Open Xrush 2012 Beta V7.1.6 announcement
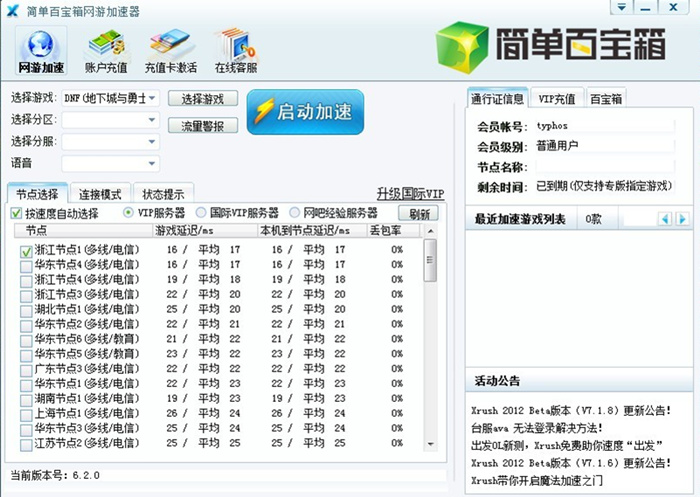 (571, 463)
